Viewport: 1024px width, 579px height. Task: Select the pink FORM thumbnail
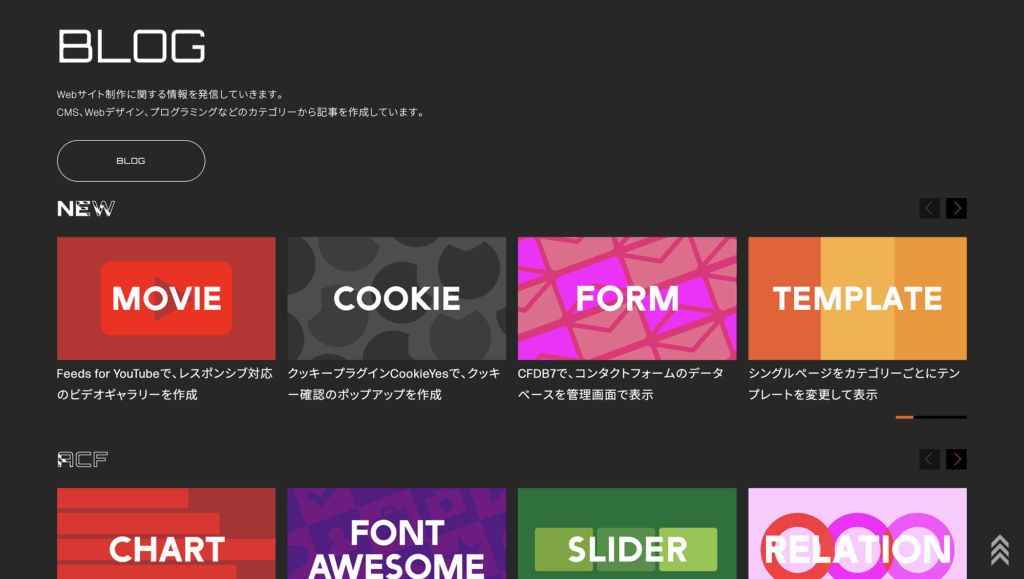click(x=627, y=298)
